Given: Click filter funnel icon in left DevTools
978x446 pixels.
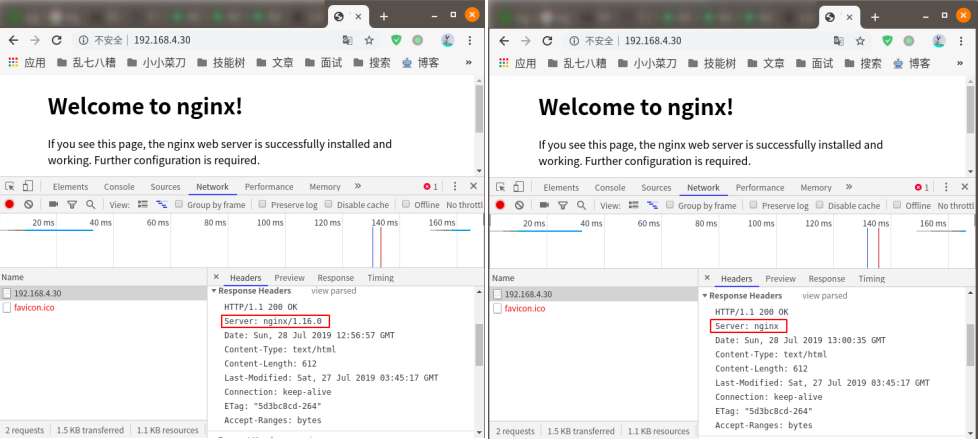Looking at the screenshot, I should pos(72,205).
